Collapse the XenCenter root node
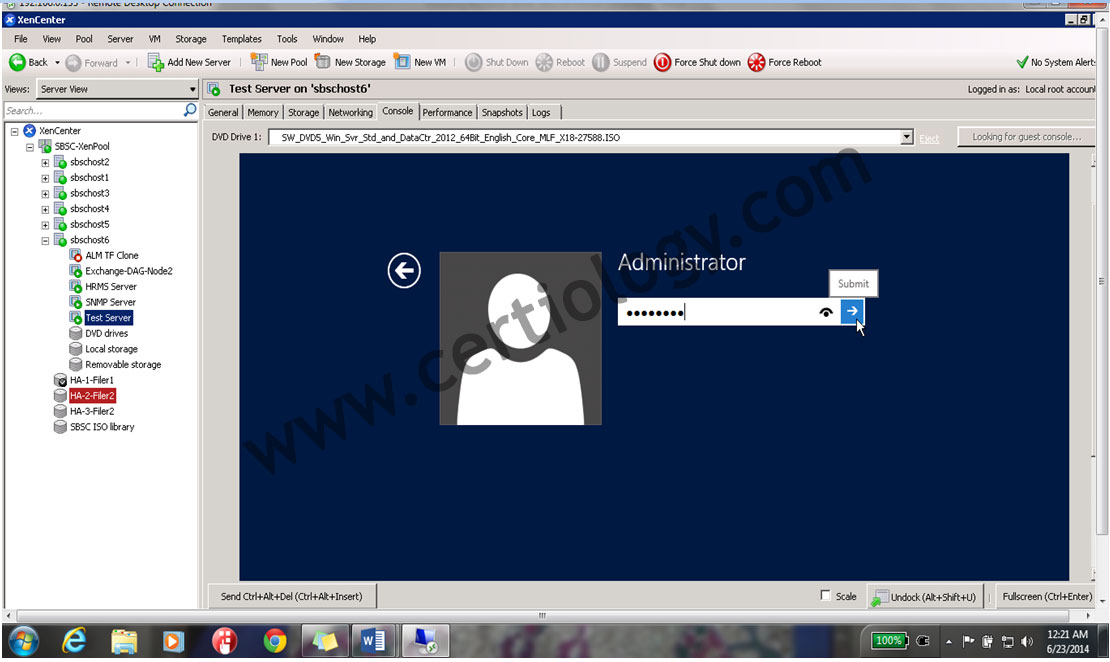1110x662 pixels. pyautogui.click(x=14, y=132)
